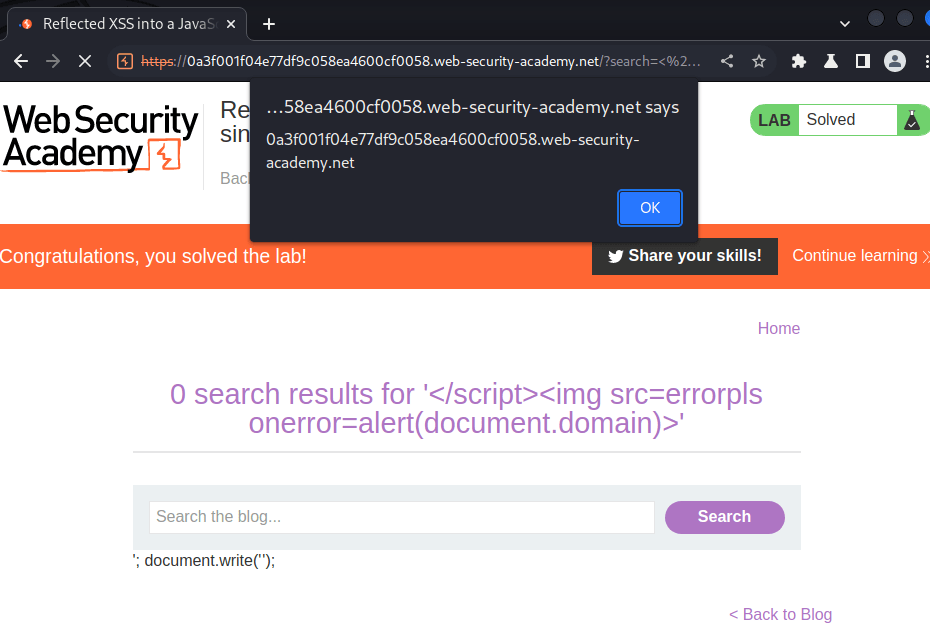
Task: Click the Burp Suite flask extension icon
Action: coord(830,61)
